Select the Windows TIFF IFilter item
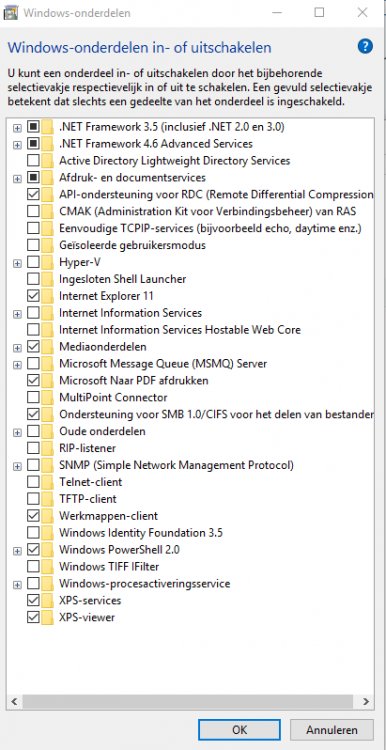Viewport: 386px width, 750px height. (109, 566)
